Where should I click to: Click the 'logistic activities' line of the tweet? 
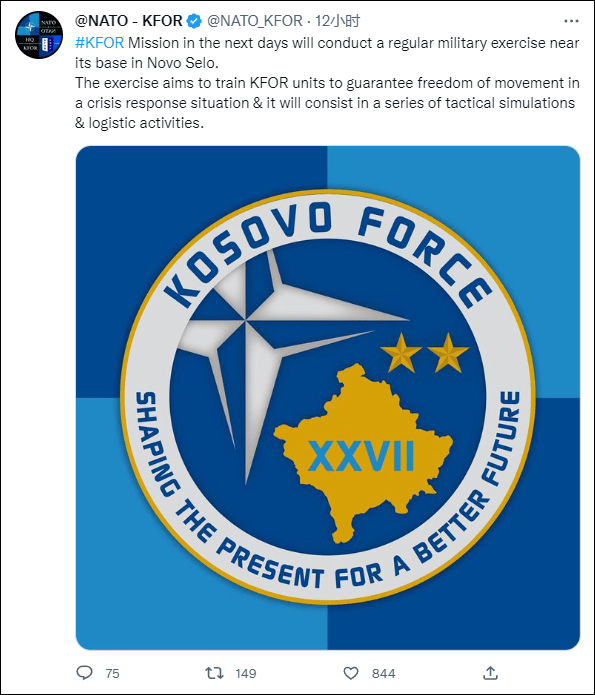139,123
